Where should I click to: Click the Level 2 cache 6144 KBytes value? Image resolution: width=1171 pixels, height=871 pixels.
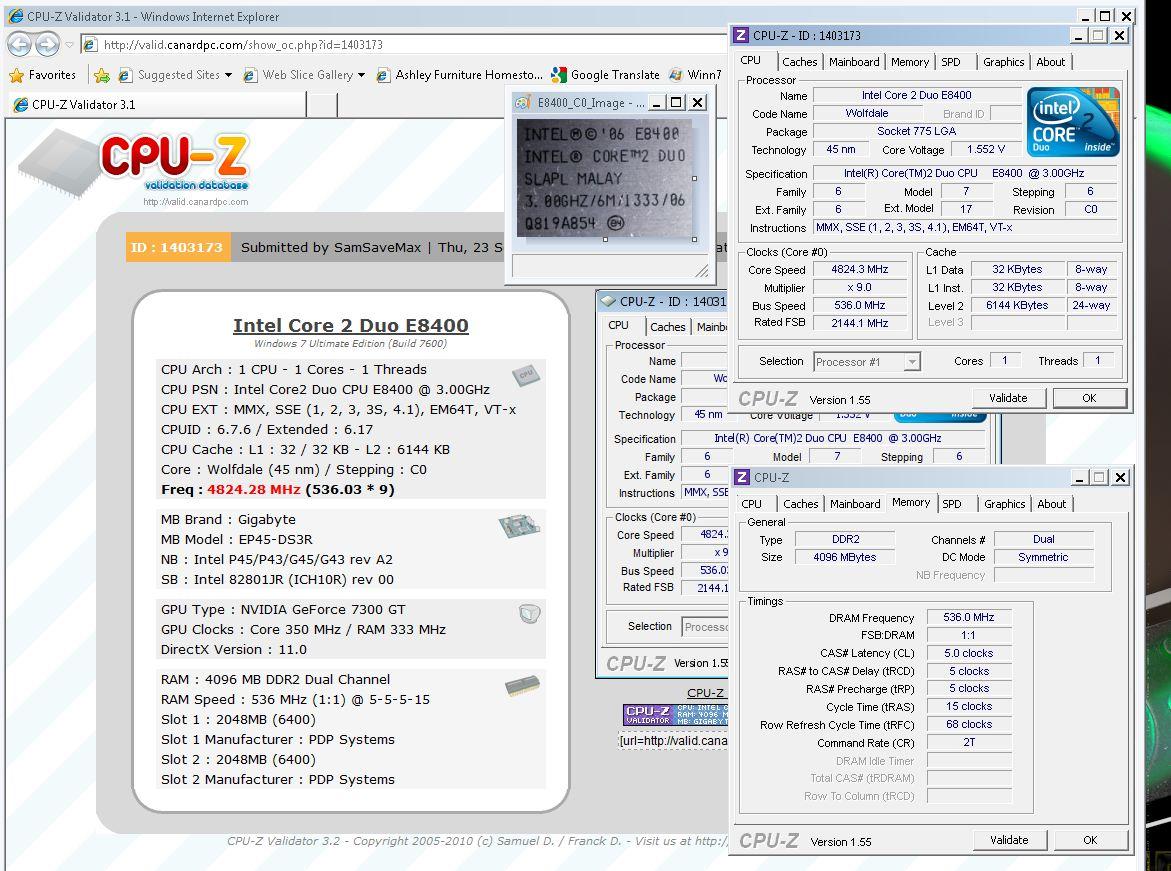pos(1017,306)
